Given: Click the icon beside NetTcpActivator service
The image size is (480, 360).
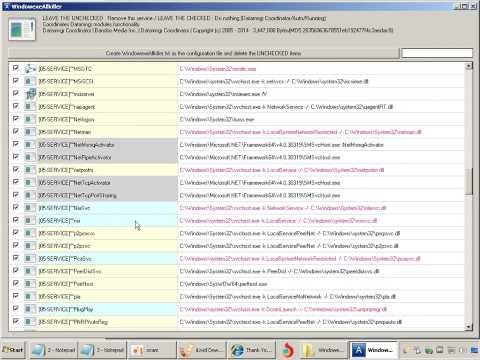Looking at the screenshot, I should point(29,183).
